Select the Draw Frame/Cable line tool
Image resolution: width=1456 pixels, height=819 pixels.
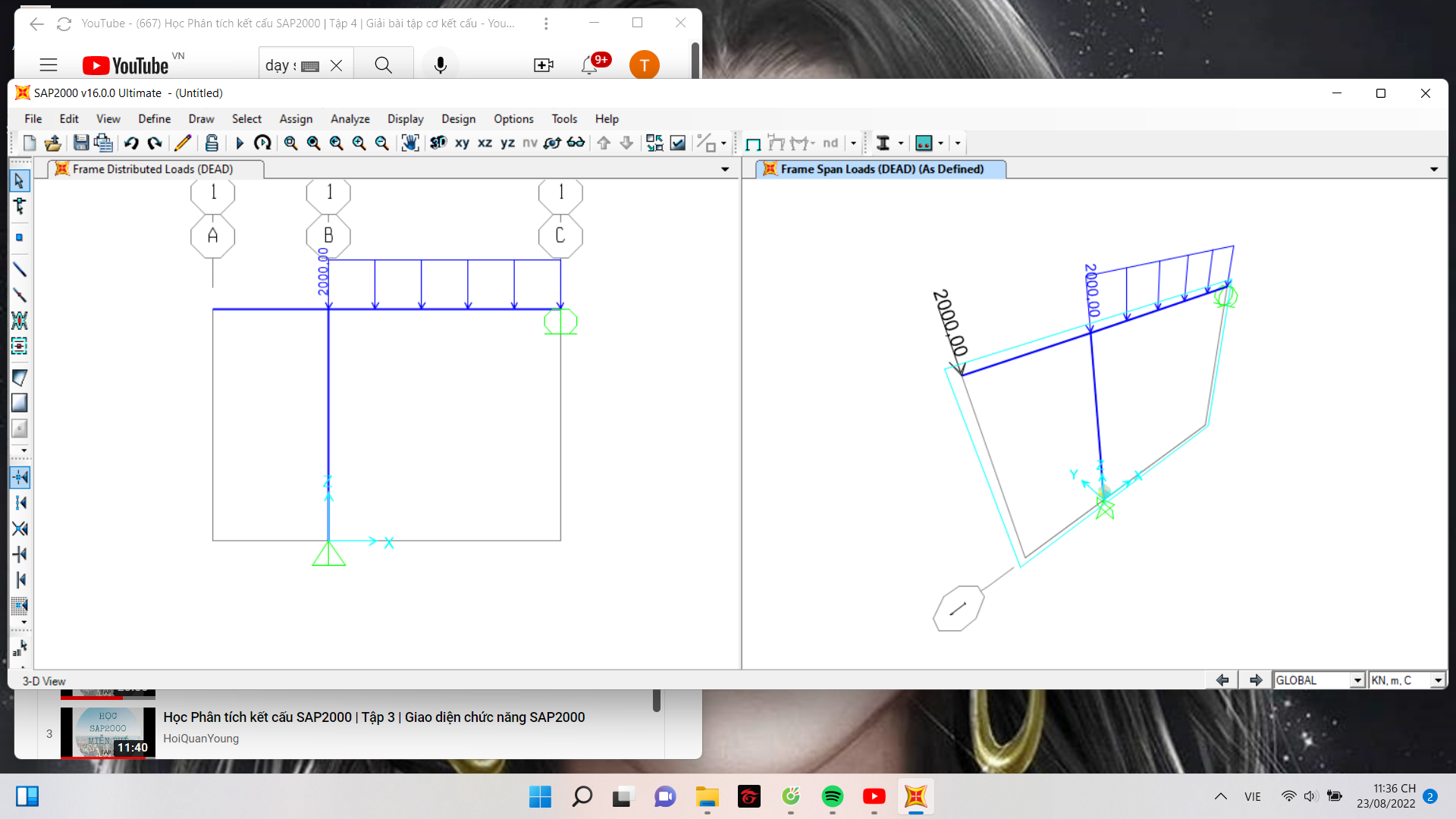coord(20,269)
